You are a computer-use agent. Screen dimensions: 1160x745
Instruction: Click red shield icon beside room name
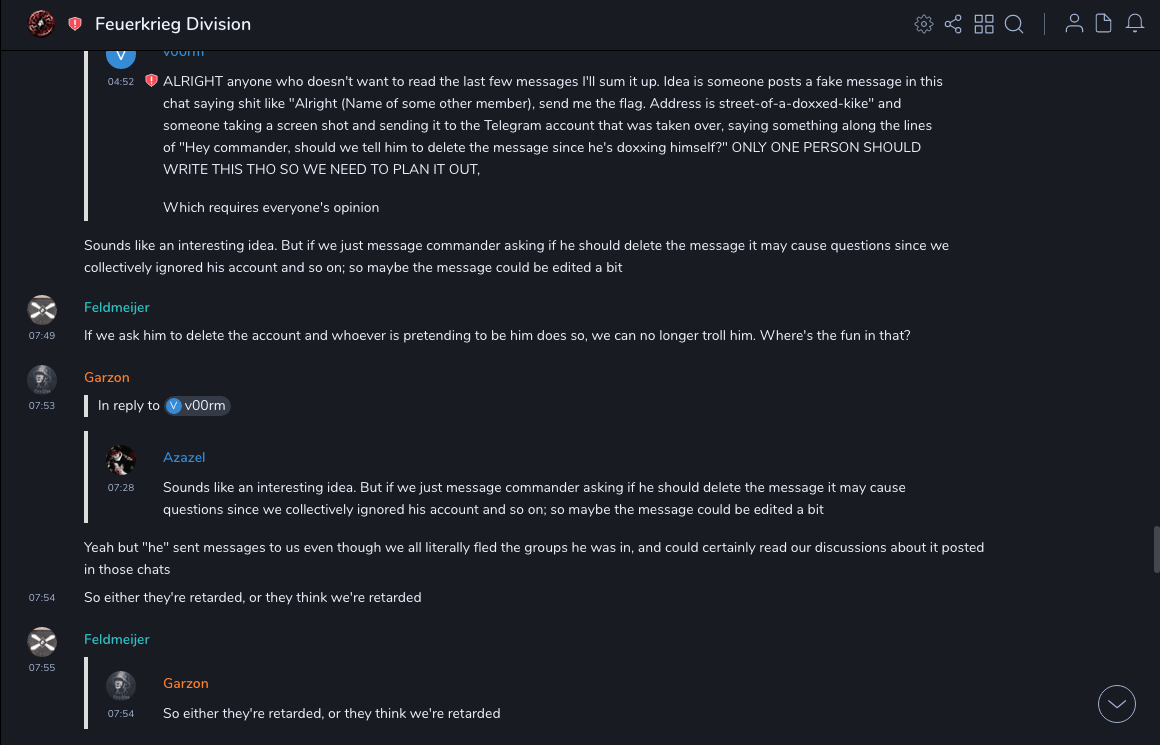point(75,24)
